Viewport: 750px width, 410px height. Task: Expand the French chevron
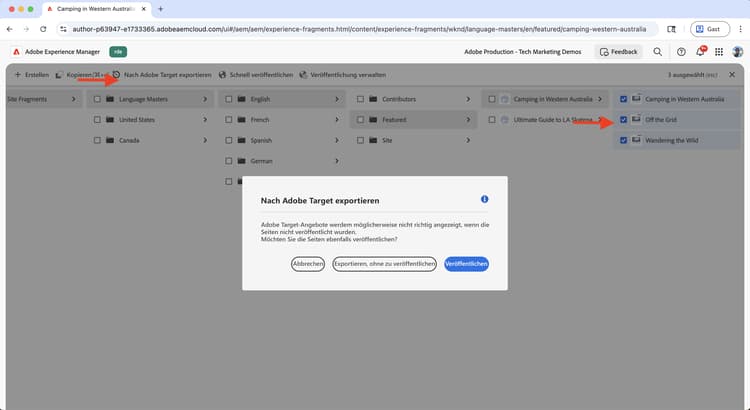337,120
